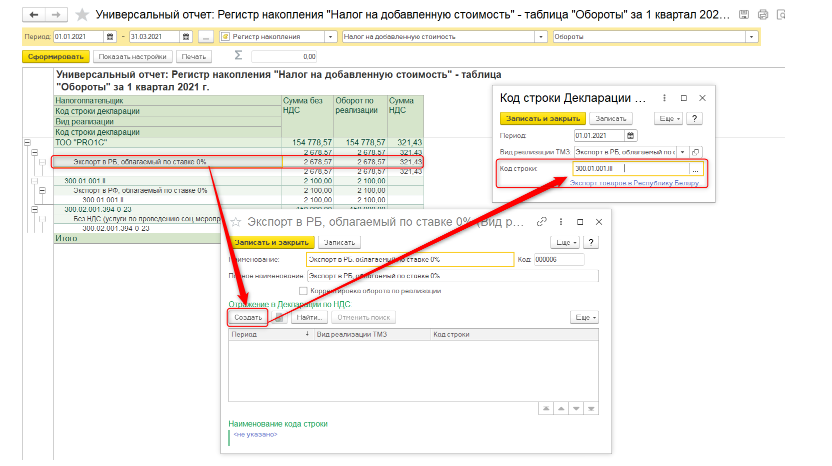Click the link icon in Экспорт в РБ dialog
This screenshot has height=466, width=832.
pos(541,221)
